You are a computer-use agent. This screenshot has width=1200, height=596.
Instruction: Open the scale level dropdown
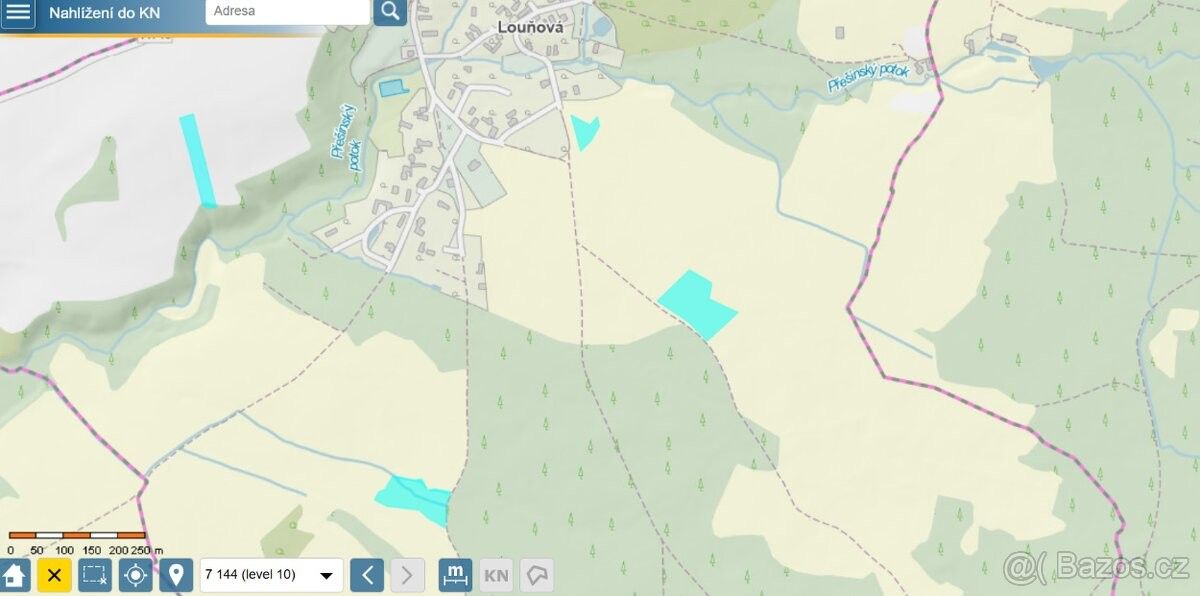(x=272, y=575)
